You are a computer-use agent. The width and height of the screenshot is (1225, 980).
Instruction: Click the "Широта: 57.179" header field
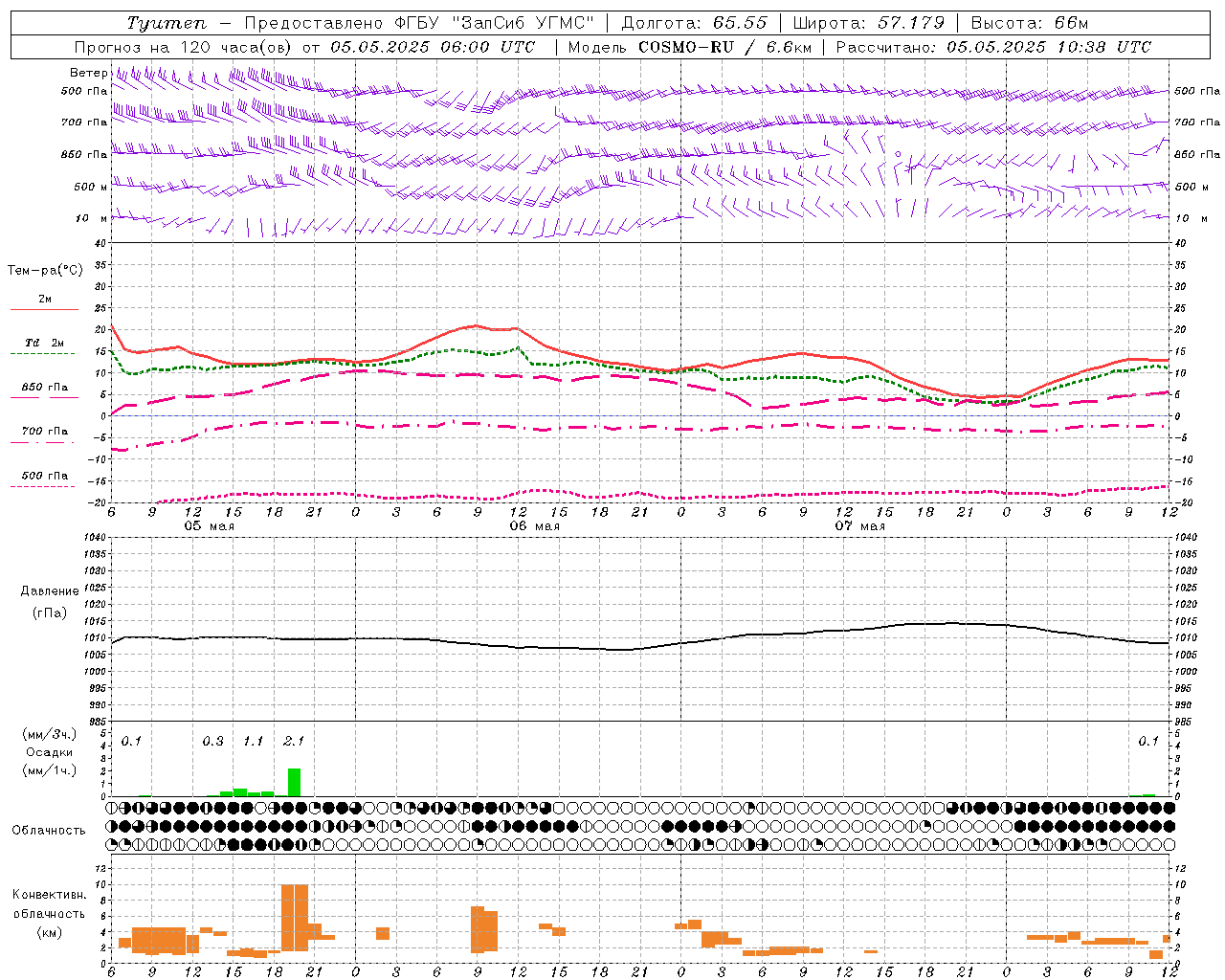point(869,23)
